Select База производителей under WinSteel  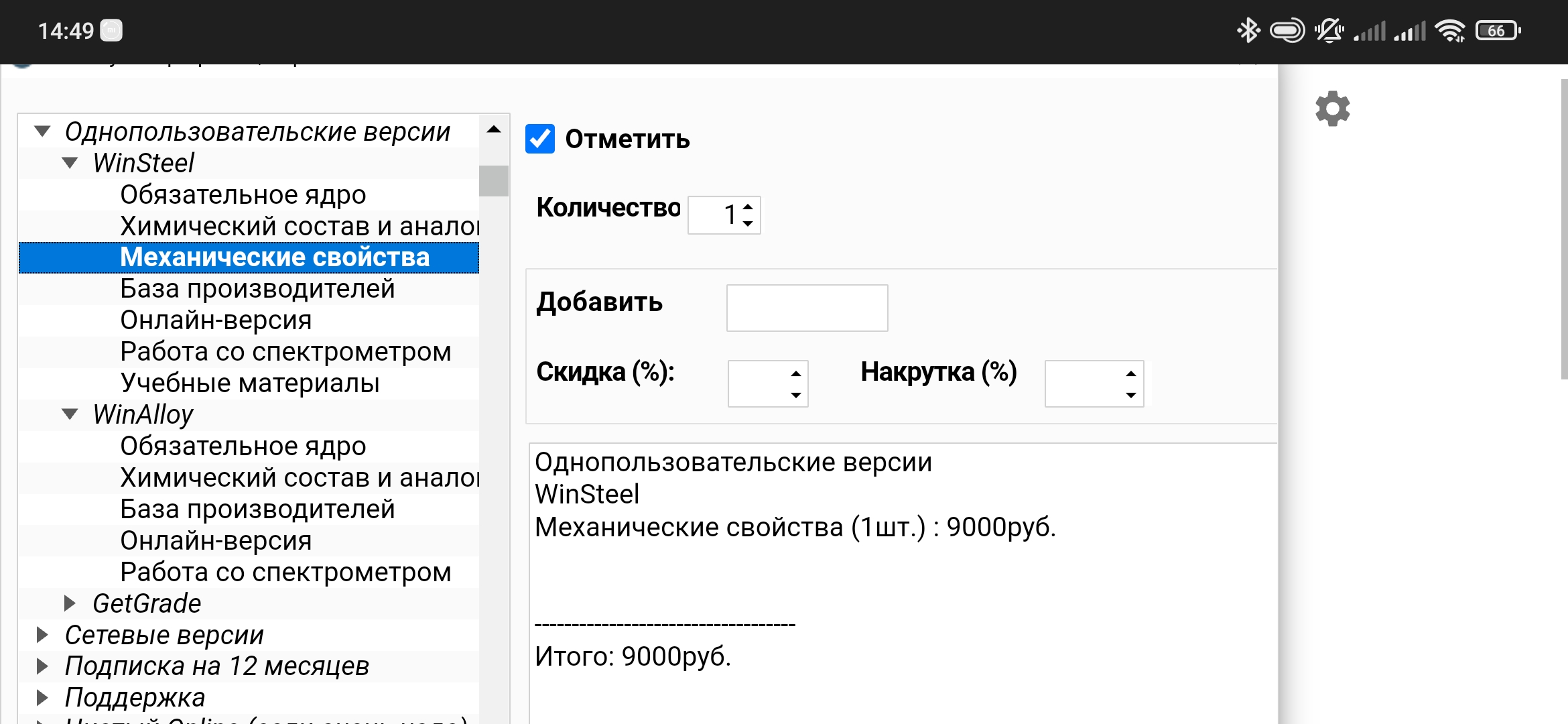[x=257, y=289]
